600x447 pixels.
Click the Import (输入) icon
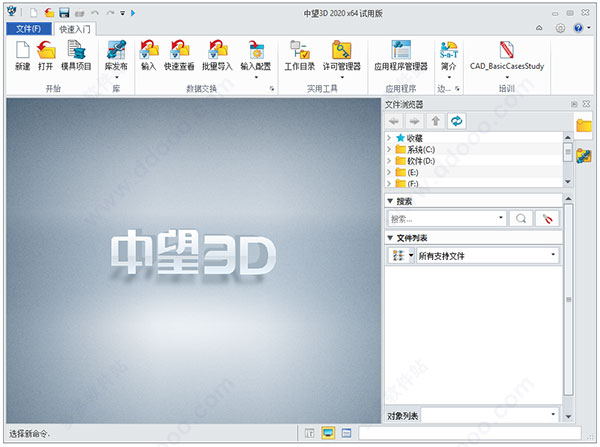pyautogui.click(x=148, y=51)
